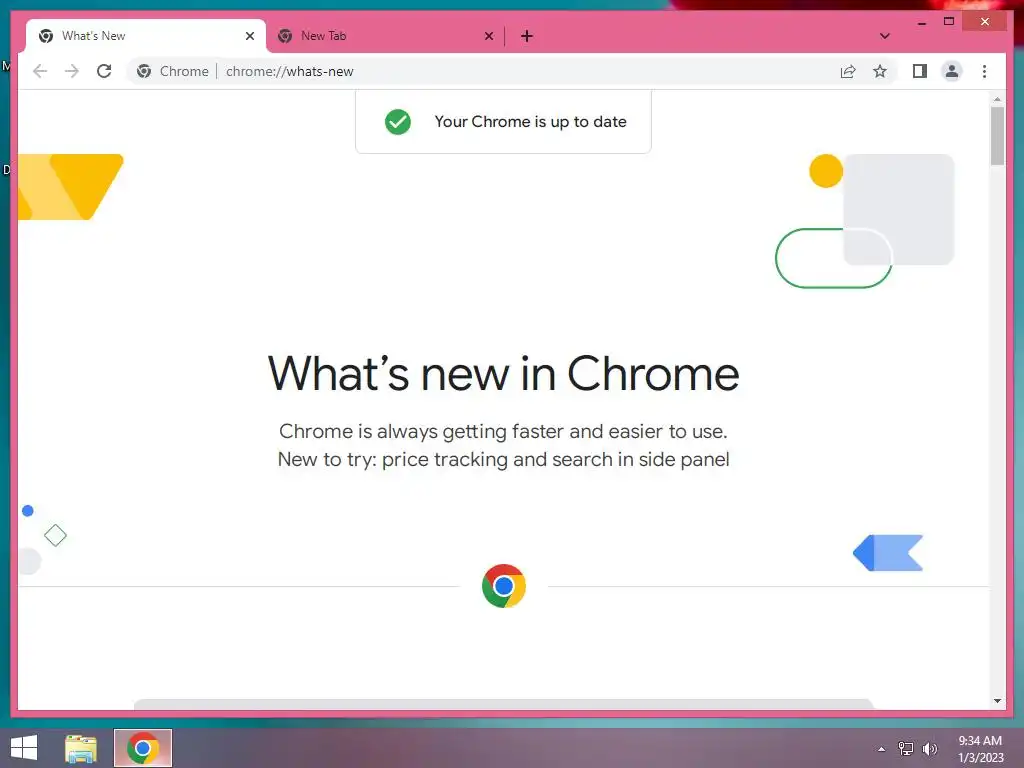Open the profile avatar button
Image resolution: width=1024 pixels, height=768 pixels.
pos(952,71)
